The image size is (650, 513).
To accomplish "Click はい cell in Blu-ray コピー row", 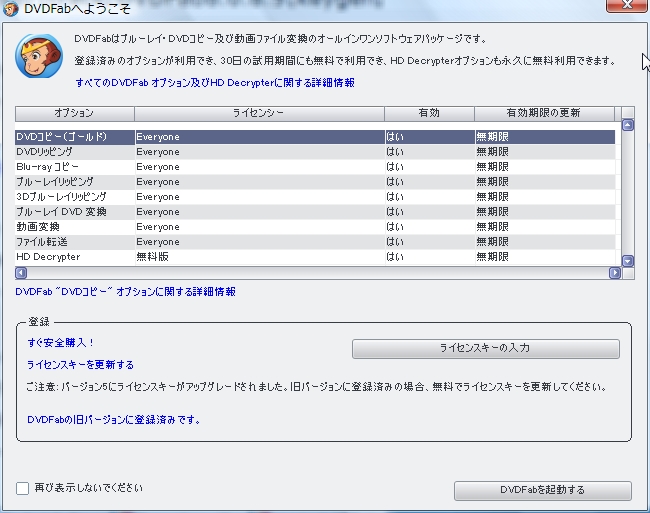I will pyautogui.click(x=430, y=167).
